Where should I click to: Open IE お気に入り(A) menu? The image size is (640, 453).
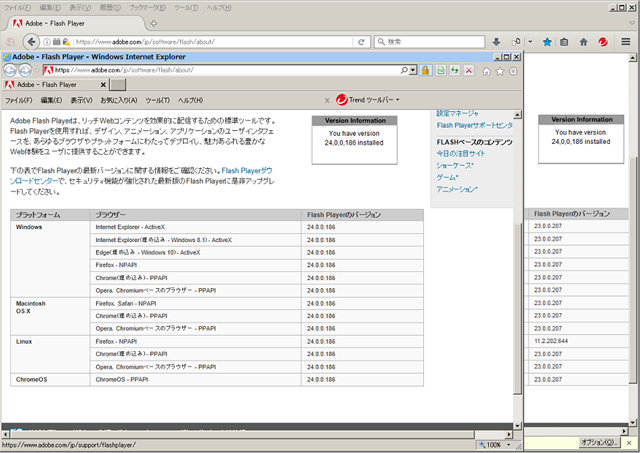119,100
